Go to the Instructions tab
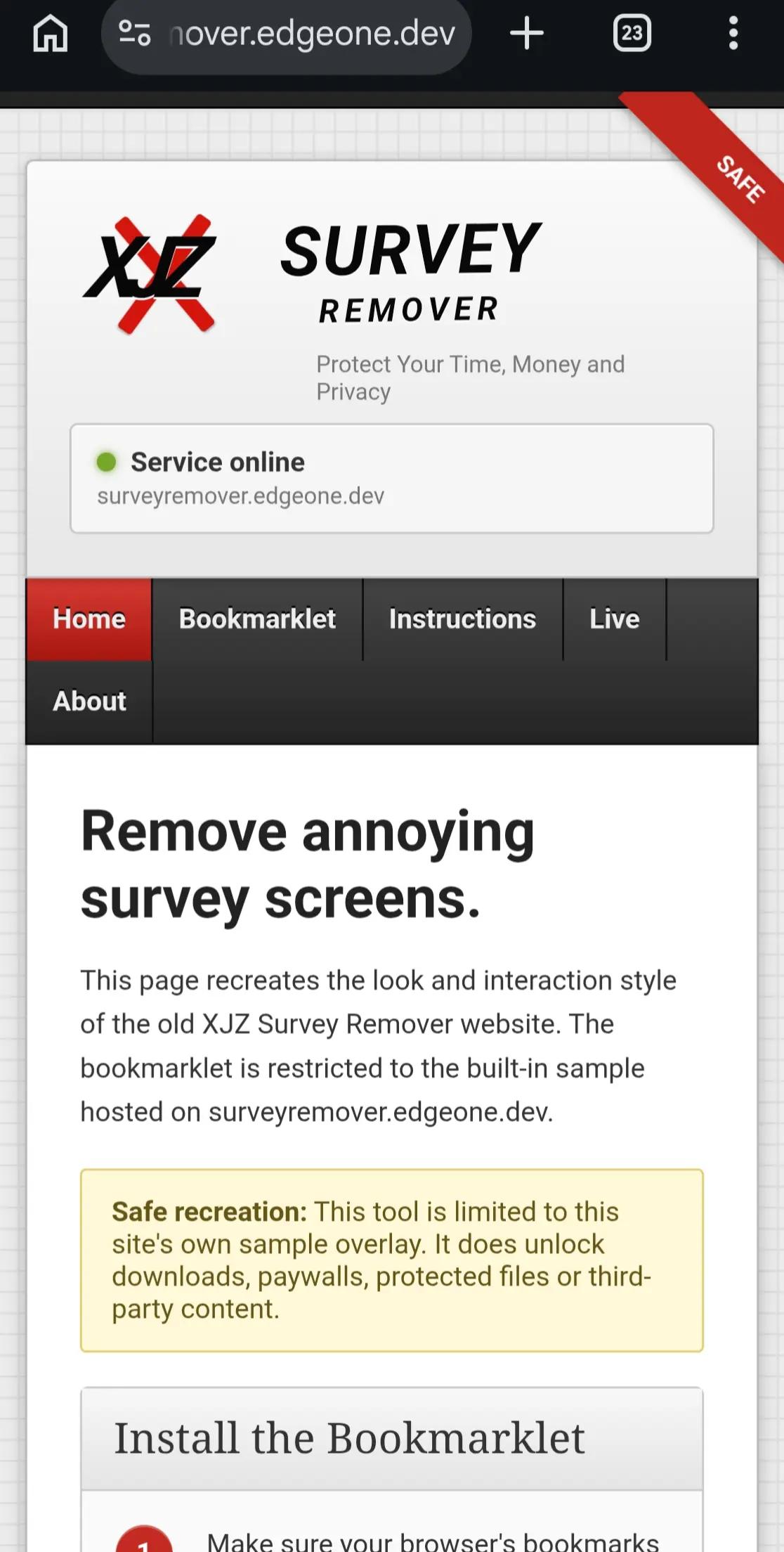This screenshot has height=1552, width=784. [462, 619]
